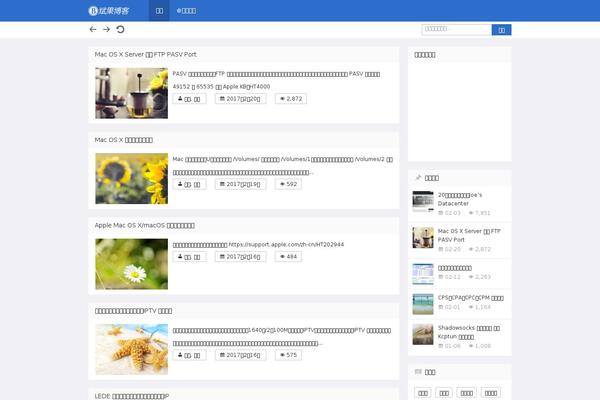Viewport: 600px width, 400px height.
Task: Click the back arrow icon
Action: (93, 29)
